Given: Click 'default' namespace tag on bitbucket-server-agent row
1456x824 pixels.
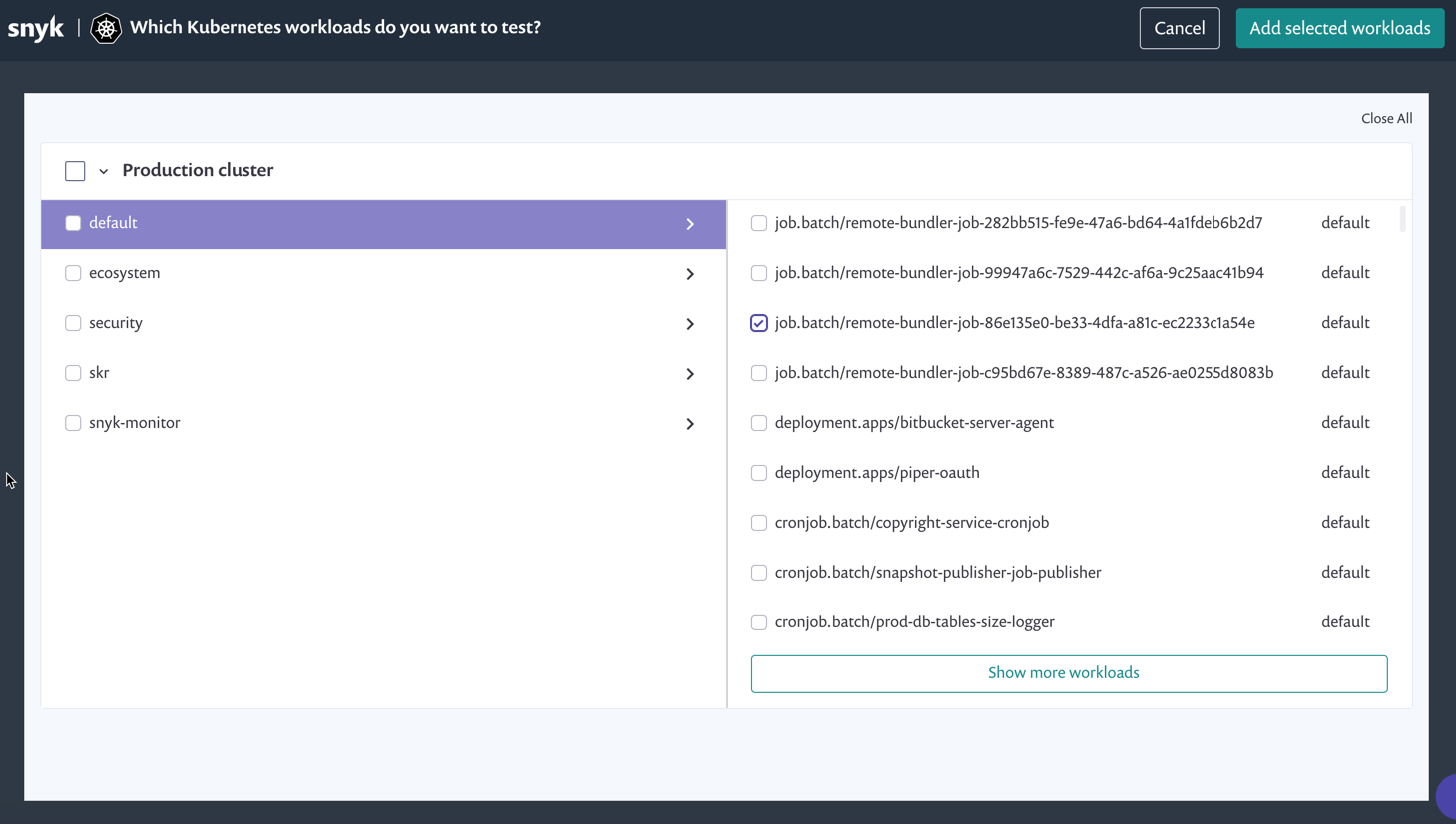Looking at the screenshot, I should coord(1345,423).
